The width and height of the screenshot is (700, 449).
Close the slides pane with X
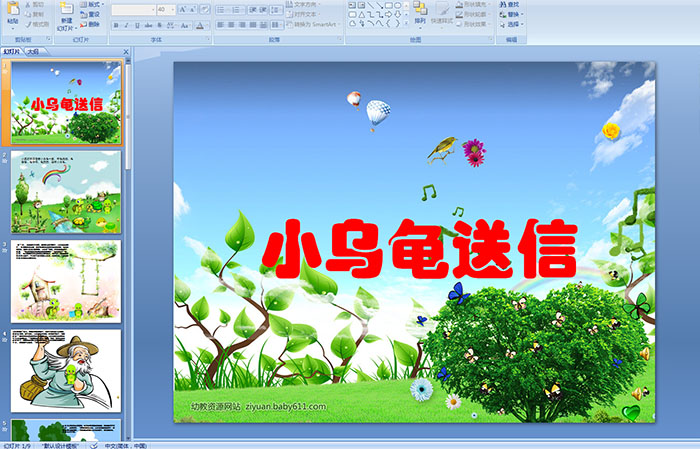pos(126,52)
